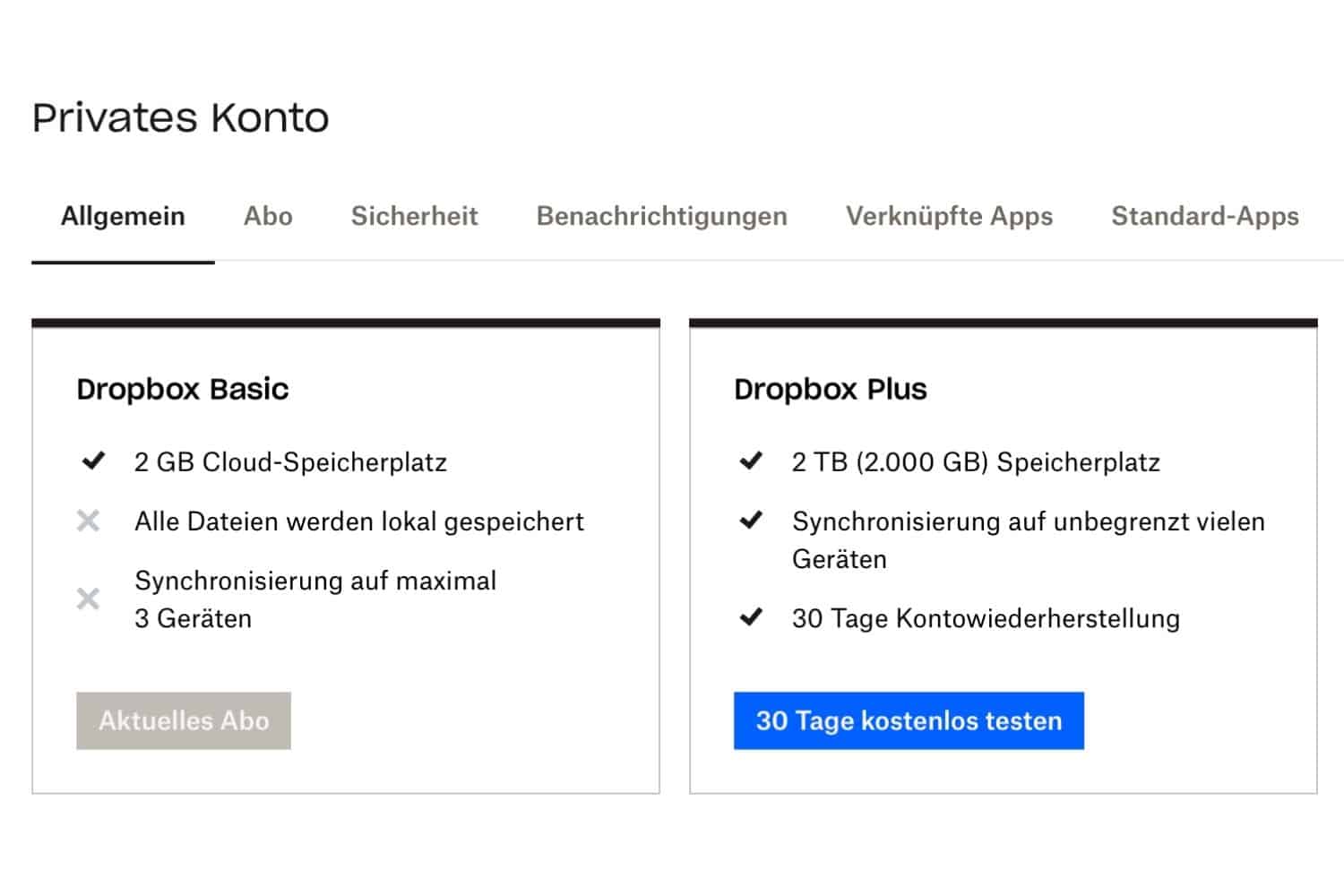Select the Benachrichtigungen tab
The width and height of the screenshot is (1344, 896).
pos(661,216)
